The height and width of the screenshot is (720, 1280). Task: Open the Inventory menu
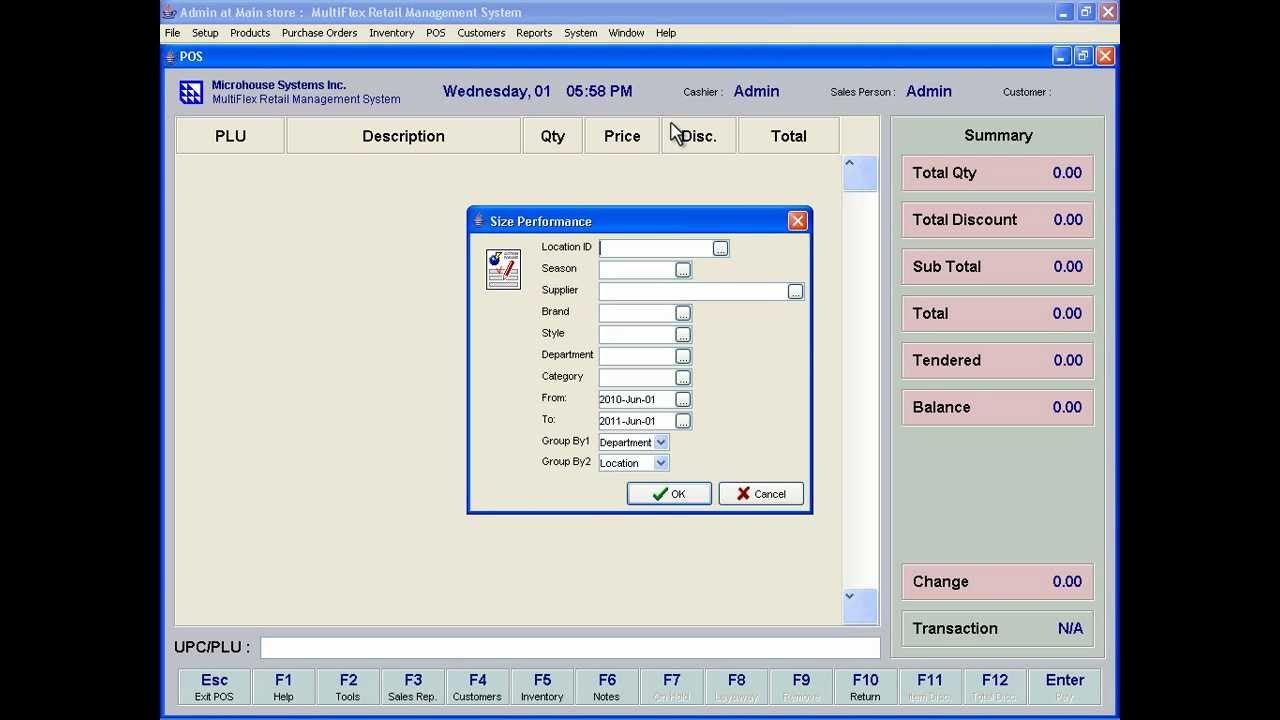[391, 33]
